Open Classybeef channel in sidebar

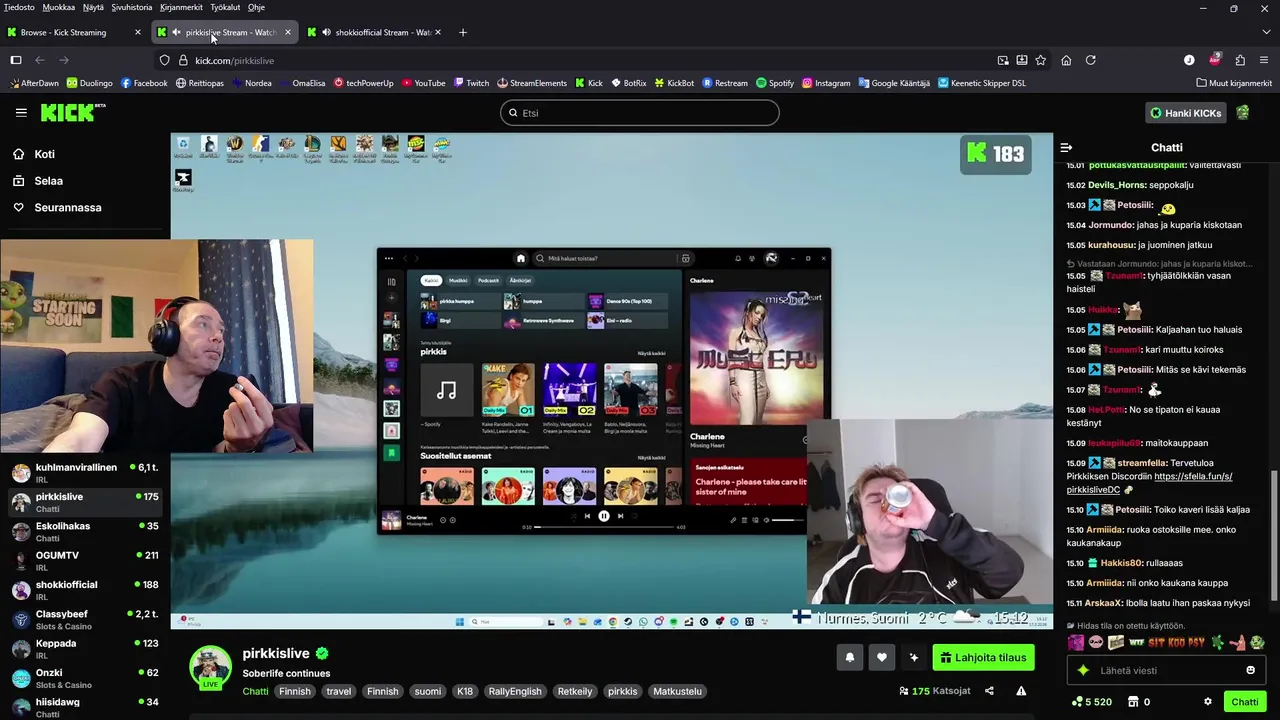[x=85, y=620]
